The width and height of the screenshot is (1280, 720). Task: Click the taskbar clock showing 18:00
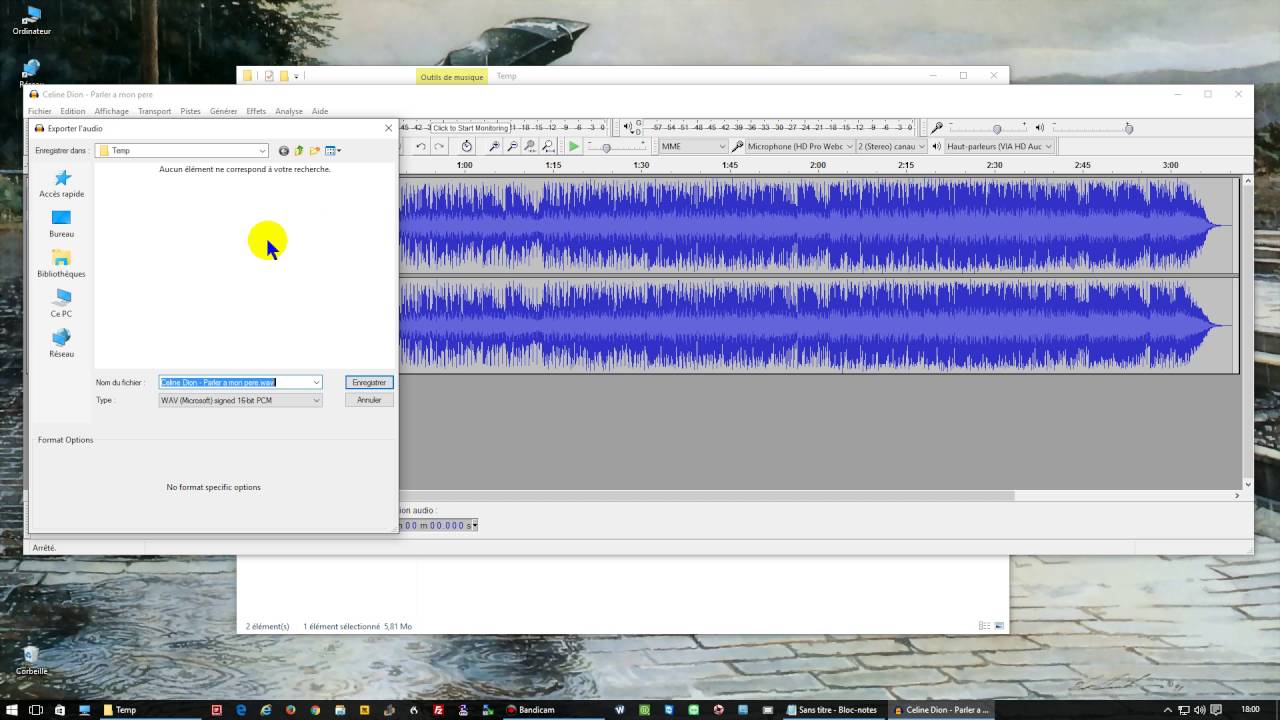(x=1250, y=710)
